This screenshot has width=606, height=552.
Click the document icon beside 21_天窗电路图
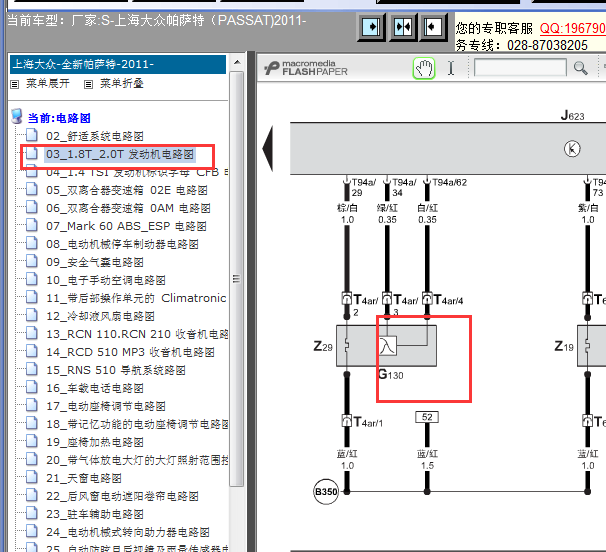click(32, 477)
